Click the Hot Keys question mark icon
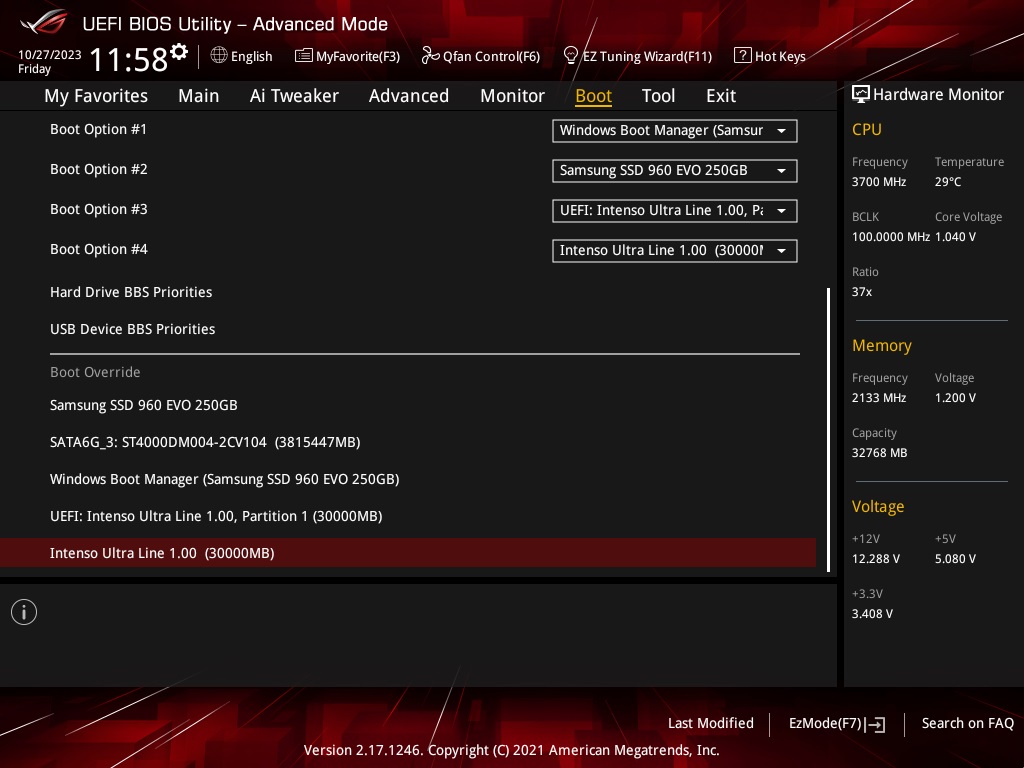 [742, 56]
